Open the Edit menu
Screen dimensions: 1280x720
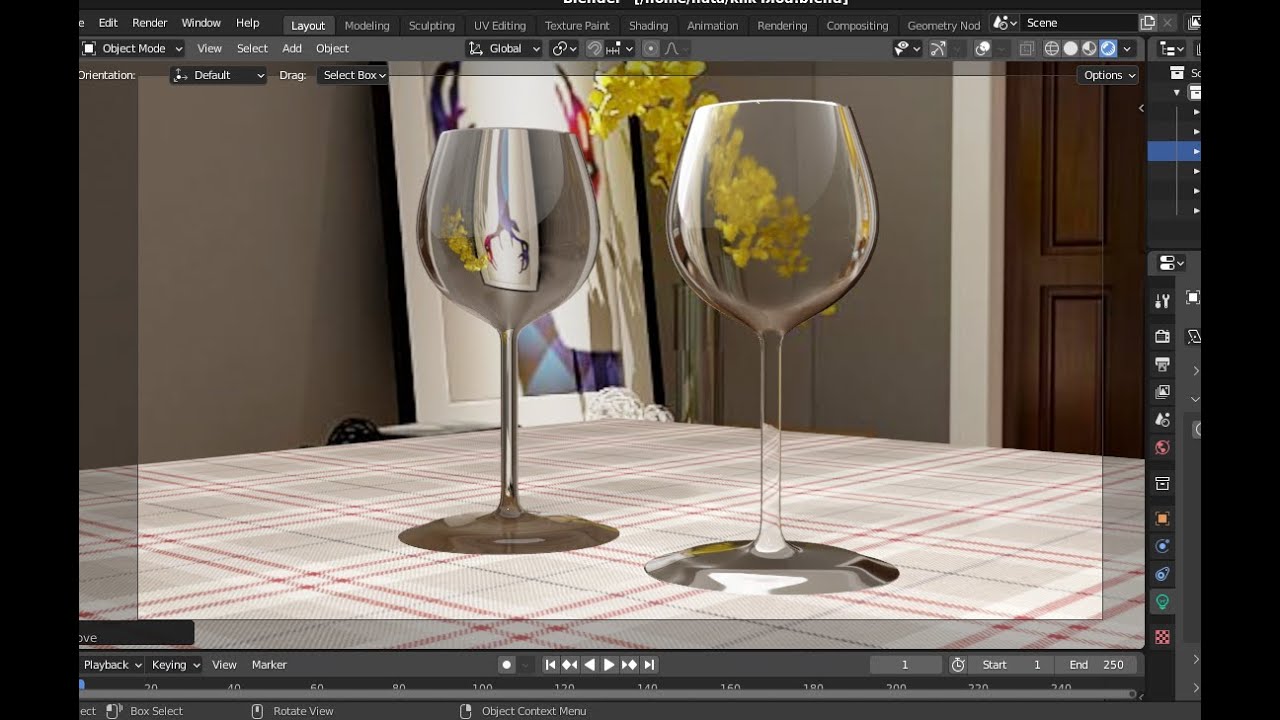point(108,23)
